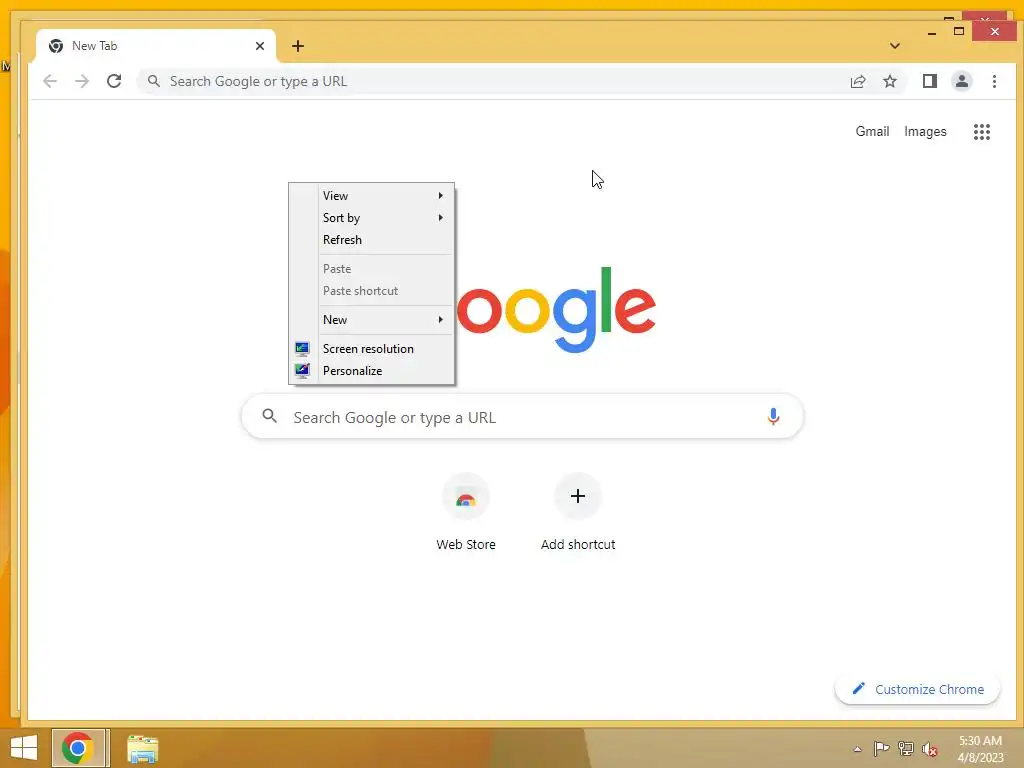Expand the tab search chevron
Screen dimensions: 1024x768
(x=895, y=46)
